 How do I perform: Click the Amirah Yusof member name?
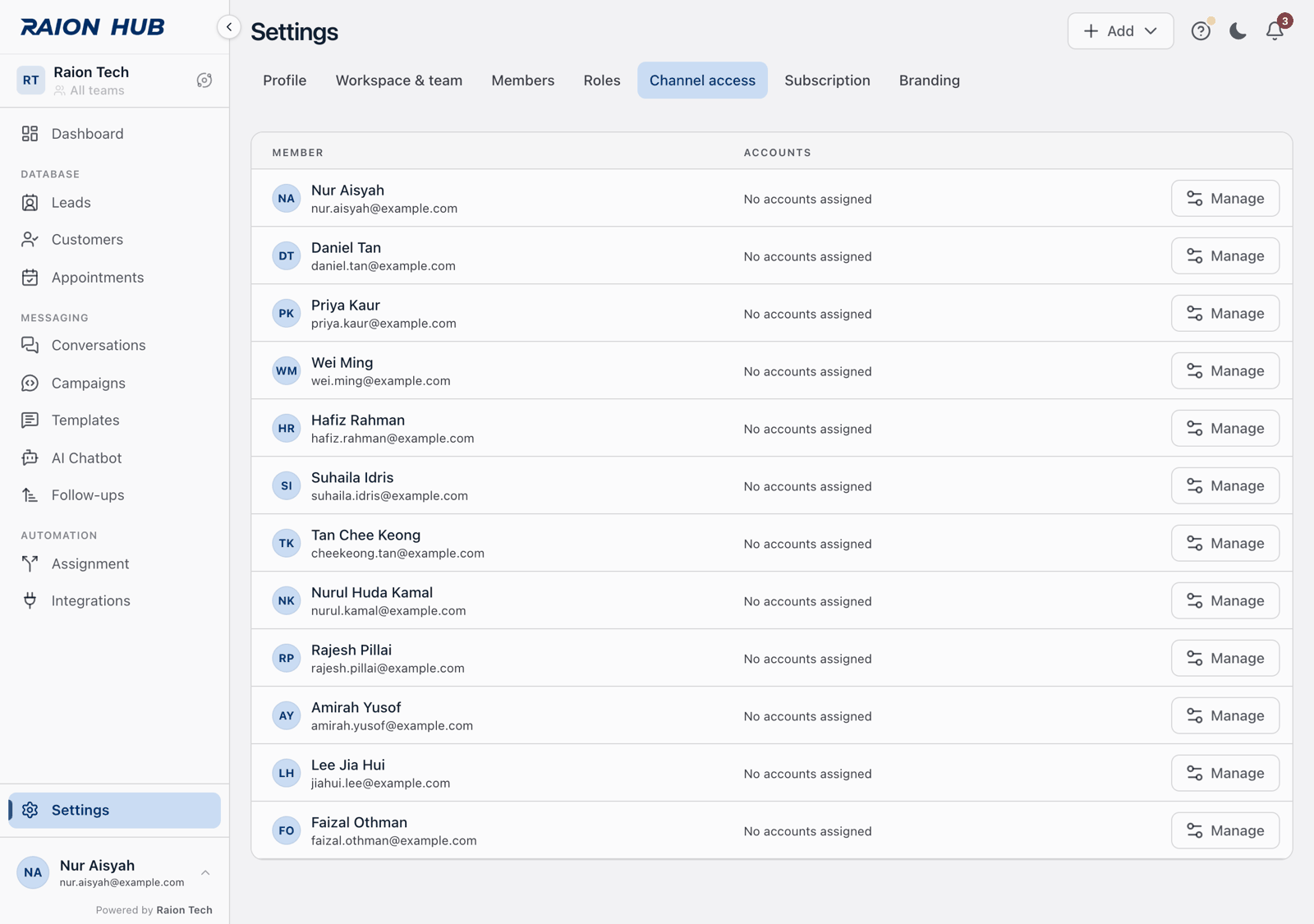tap(356, 708)
